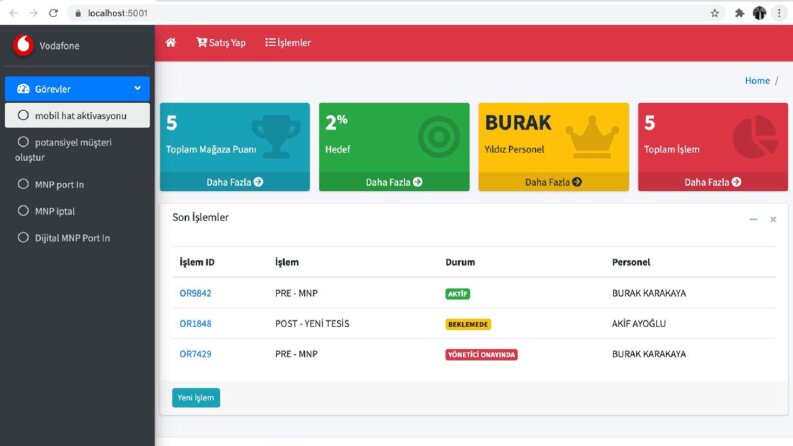Click the Durum column header
This screenshot has width=793, height=446.
coord(460,262)
